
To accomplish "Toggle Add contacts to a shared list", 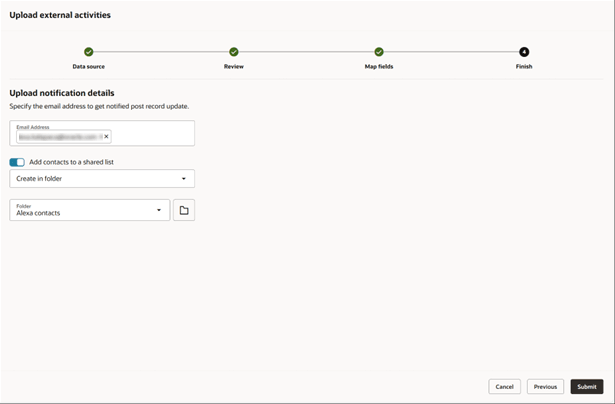I will [17, 162].
